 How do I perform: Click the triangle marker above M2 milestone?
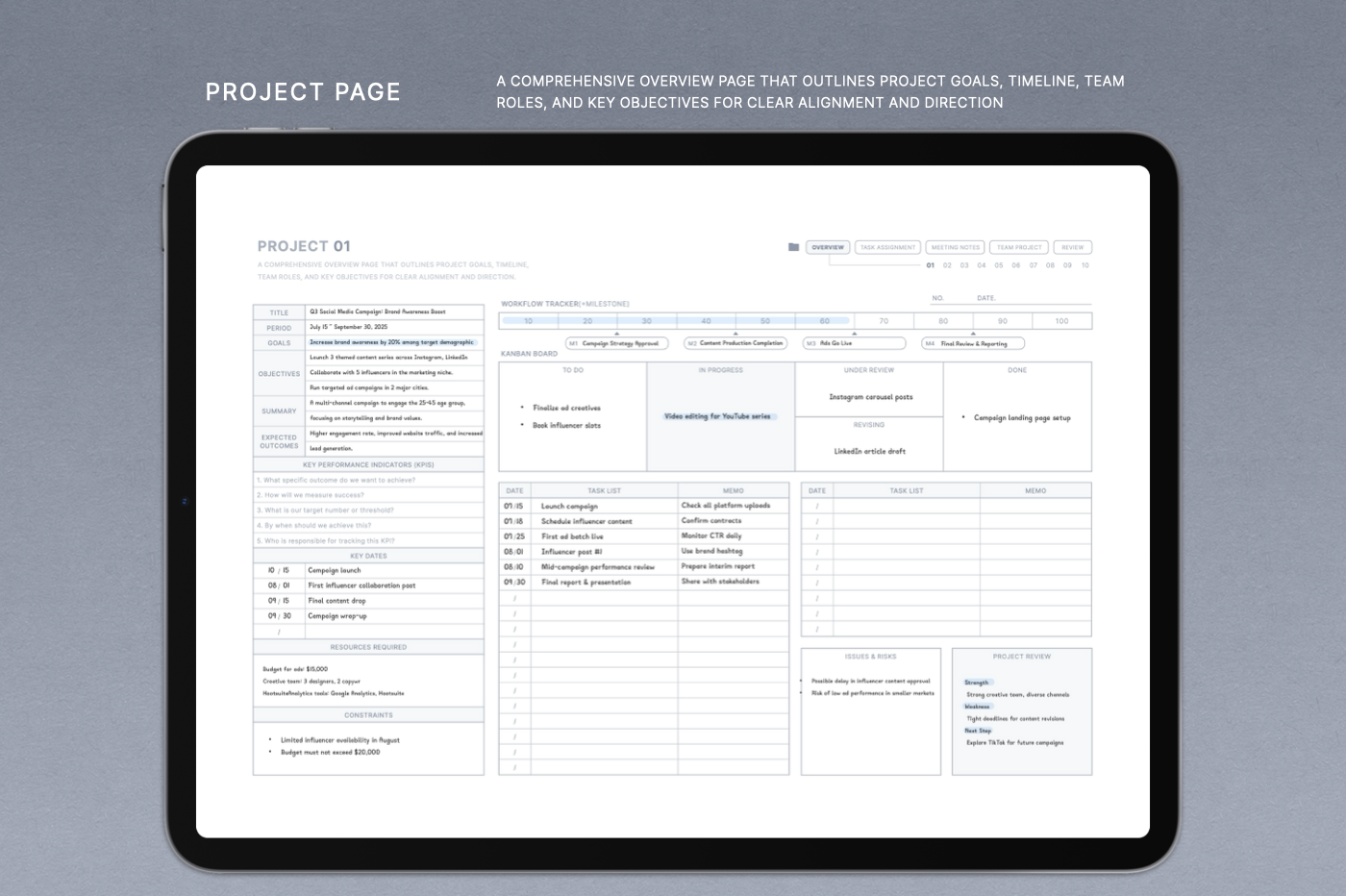[735, 334]
